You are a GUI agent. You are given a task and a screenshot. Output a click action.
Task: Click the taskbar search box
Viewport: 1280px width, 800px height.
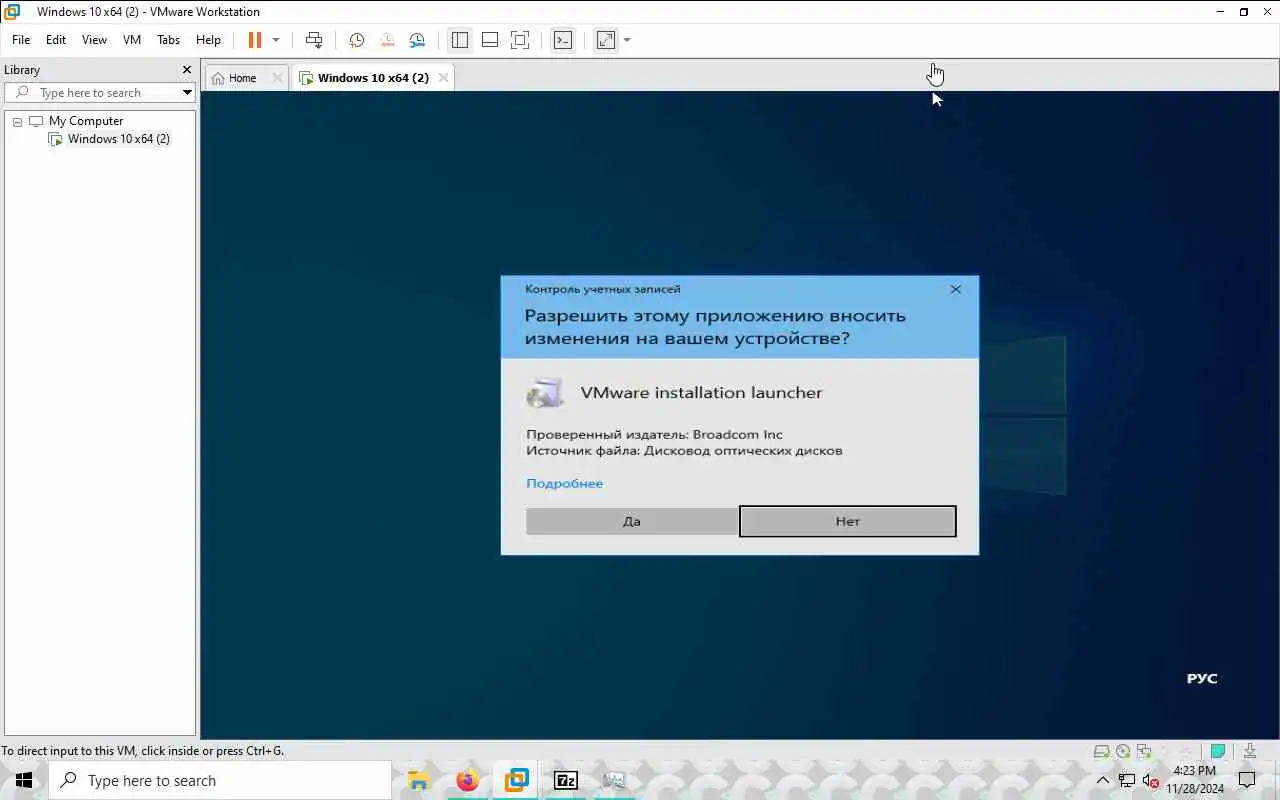[220, 780]
